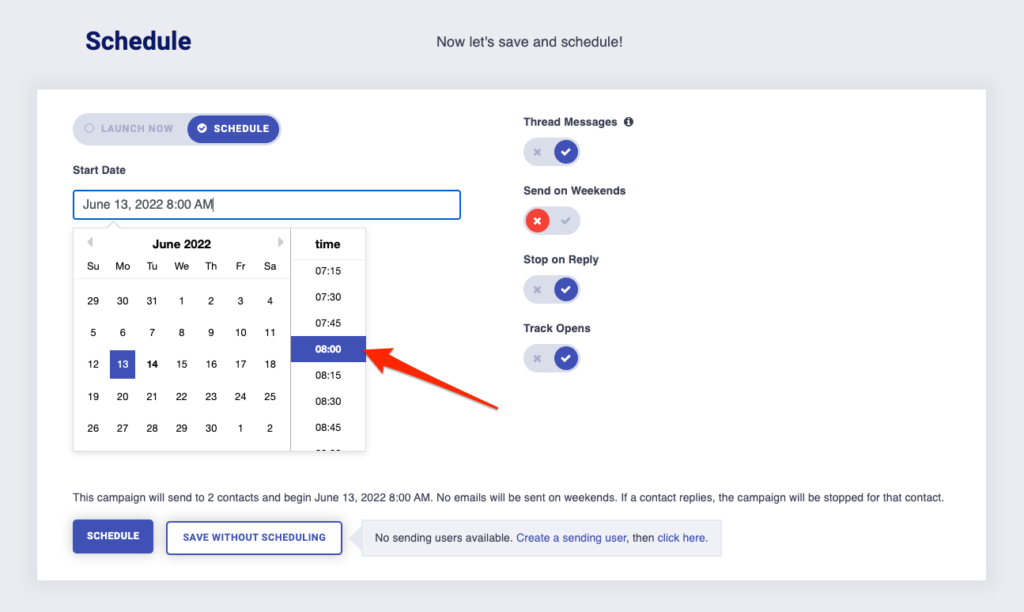Select June 16 in the calendar
This screenshot has height=612, width=1024.
point(211,364)
